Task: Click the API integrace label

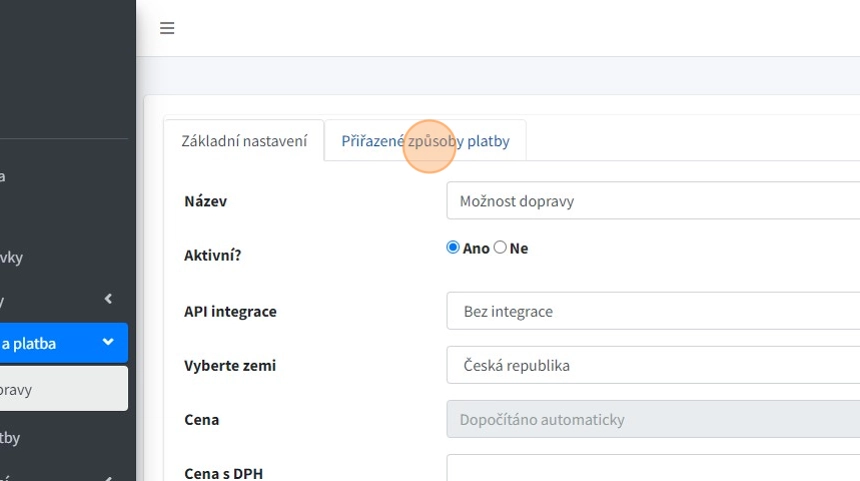Action: (x=230, y=311)
